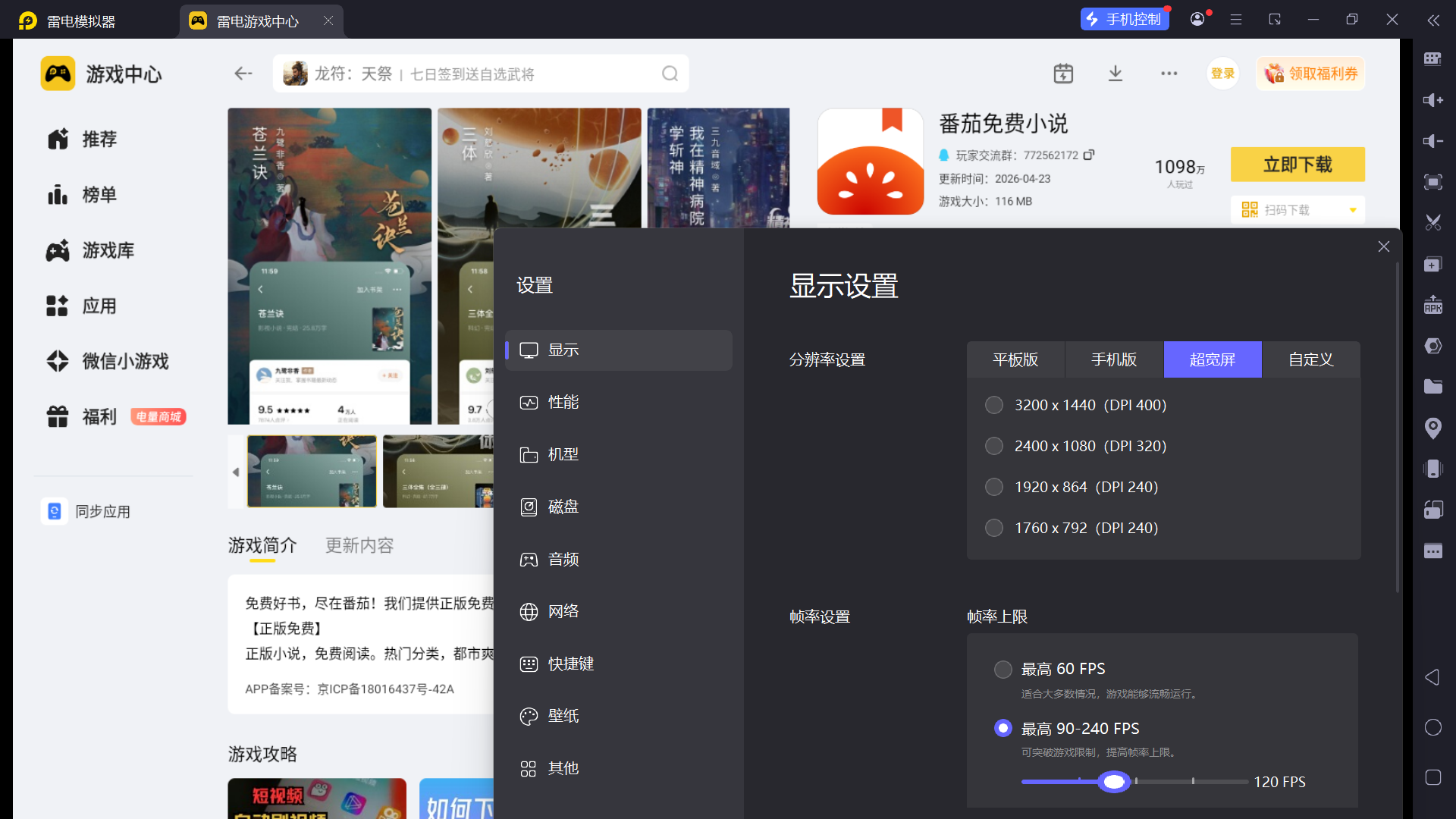Switch to the 手机版 resolution tab
The height and width of the screenshot is (819, 1456).
tap(1113, 359)
